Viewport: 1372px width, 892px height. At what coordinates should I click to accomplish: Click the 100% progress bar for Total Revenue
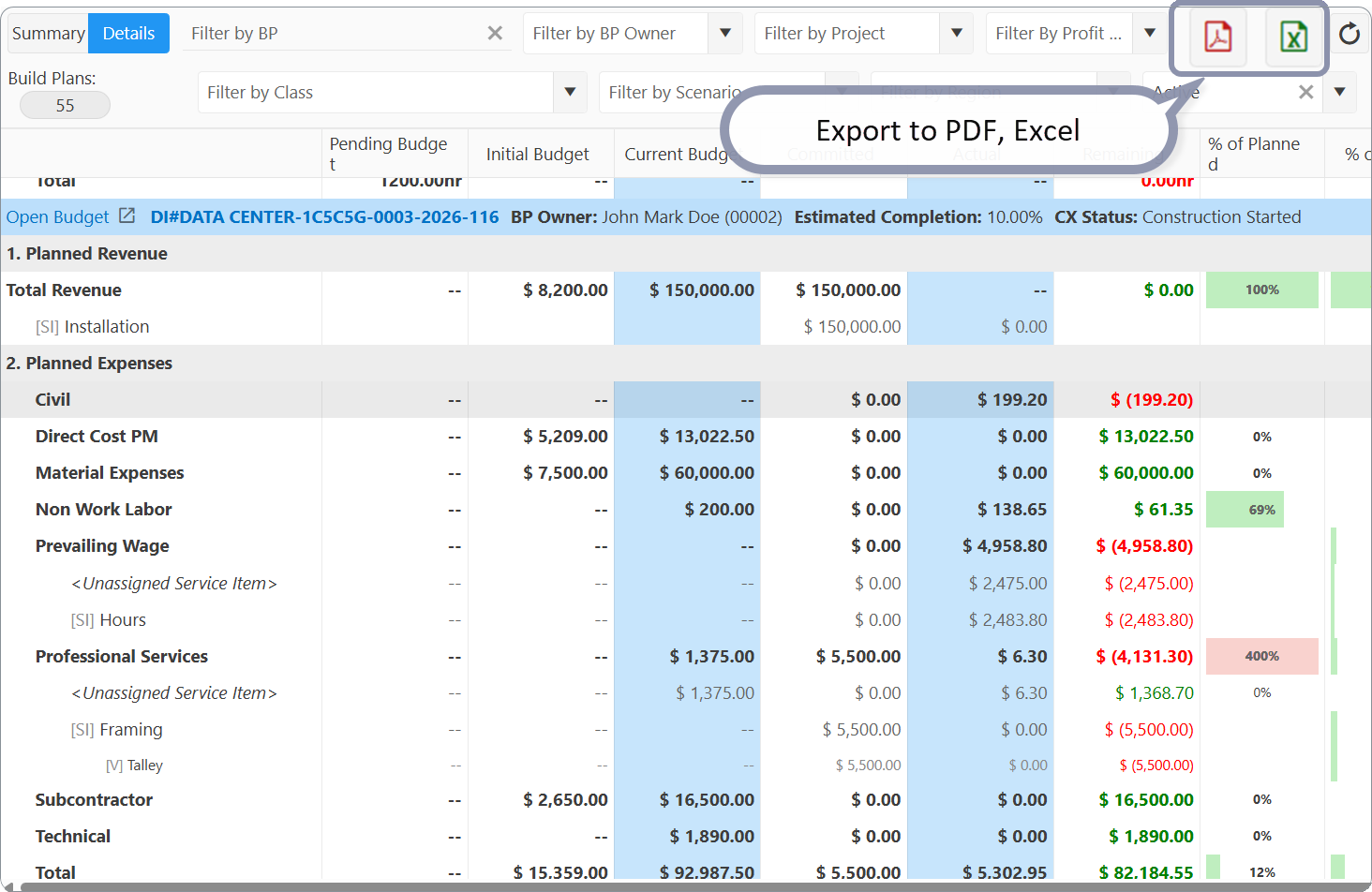pyautogui.click(x=1261, y=290)
